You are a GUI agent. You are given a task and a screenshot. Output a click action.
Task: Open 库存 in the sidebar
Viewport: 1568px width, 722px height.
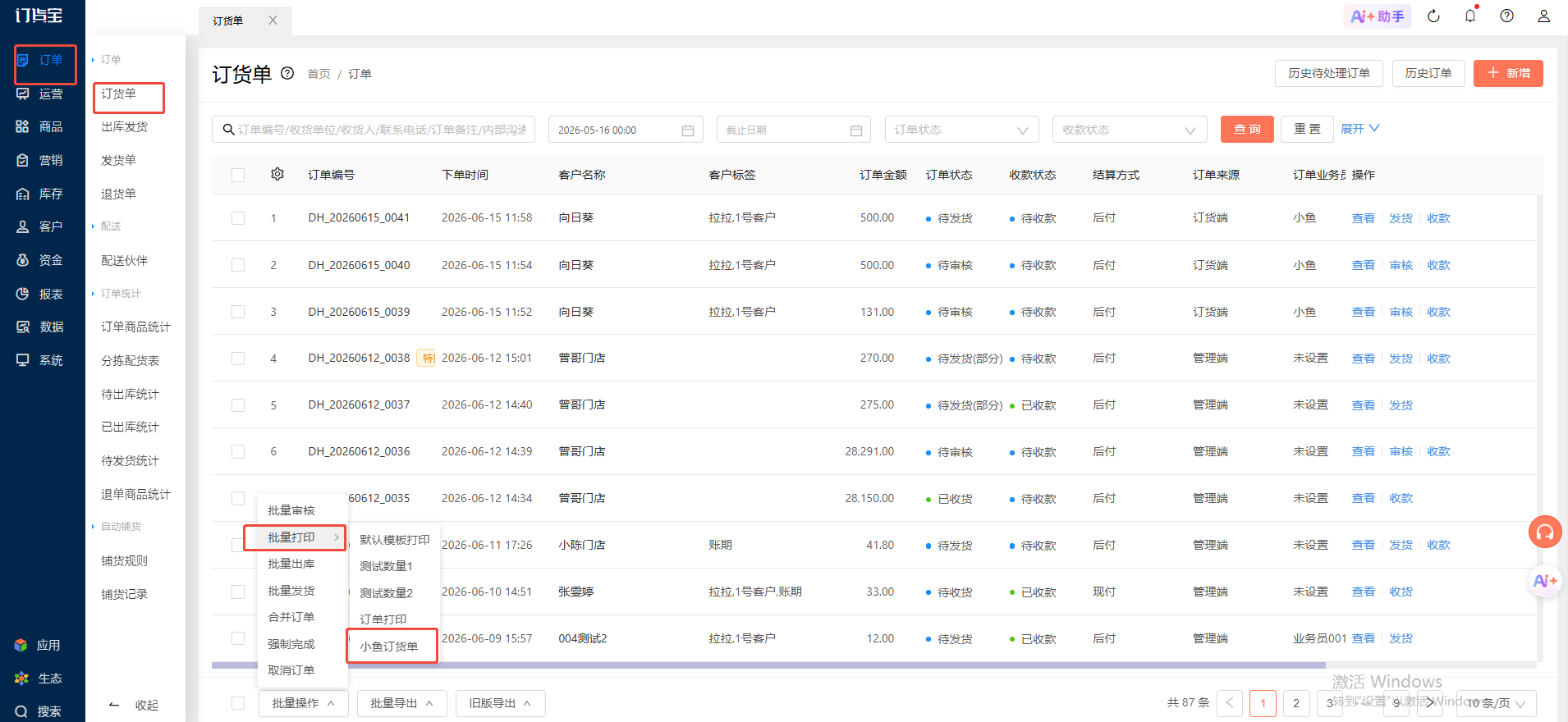39,194
